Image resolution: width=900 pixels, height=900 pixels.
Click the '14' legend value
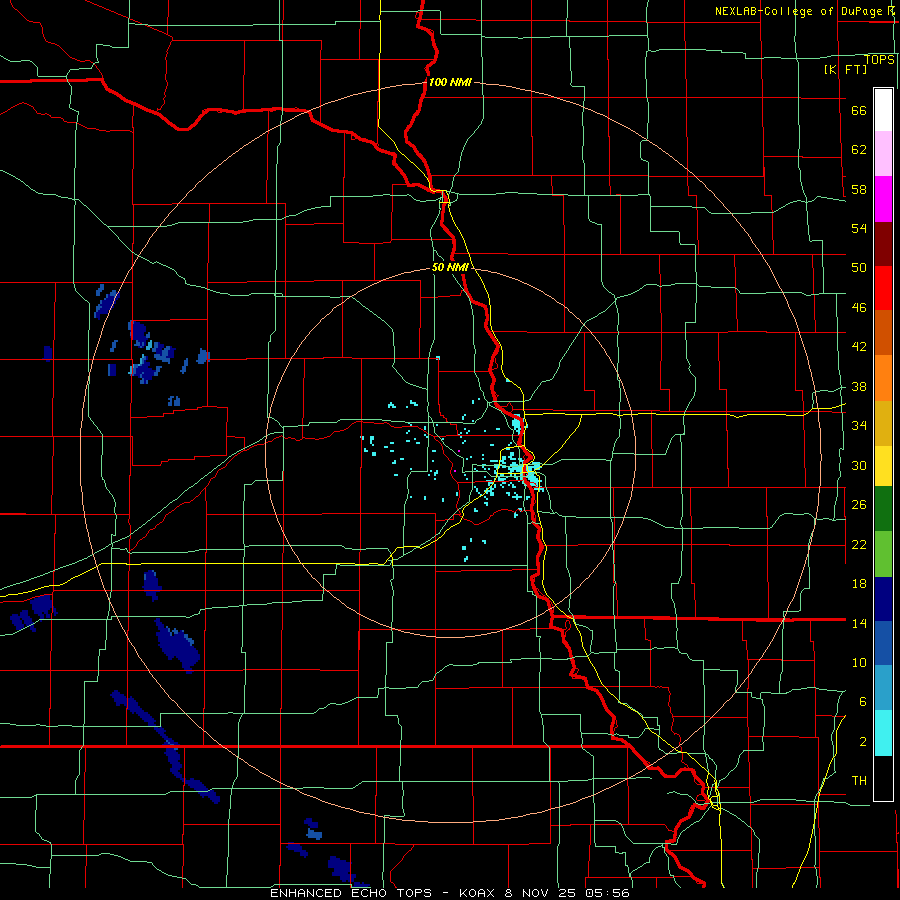coord(859,623)
